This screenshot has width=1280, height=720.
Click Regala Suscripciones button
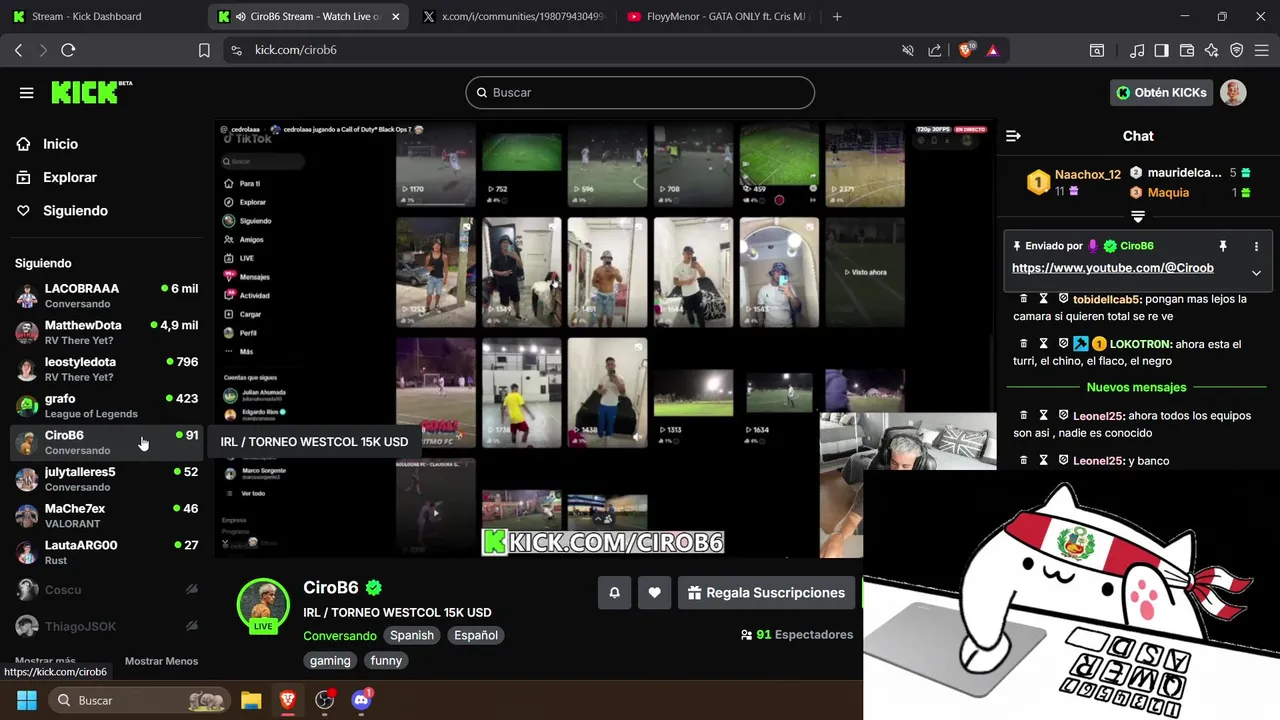[767, 593]
